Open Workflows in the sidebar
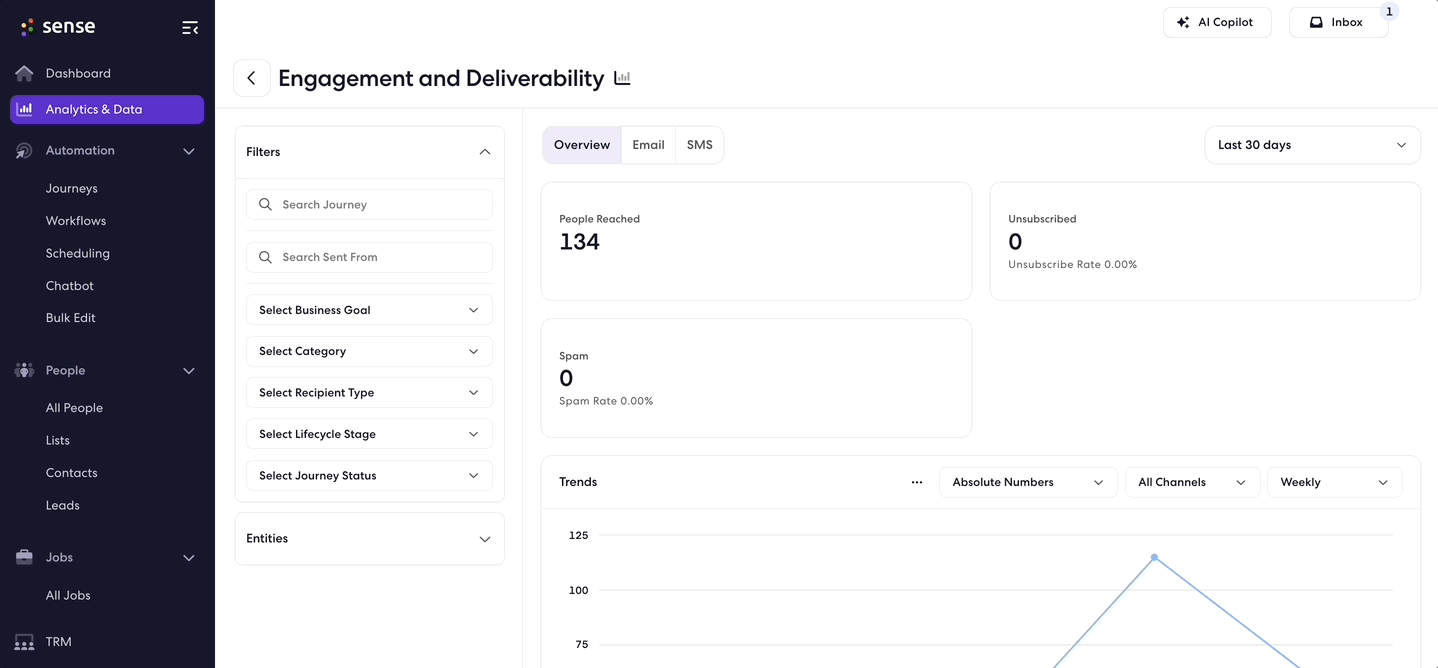Screen dimensions: 1438x668 point(76,221)
